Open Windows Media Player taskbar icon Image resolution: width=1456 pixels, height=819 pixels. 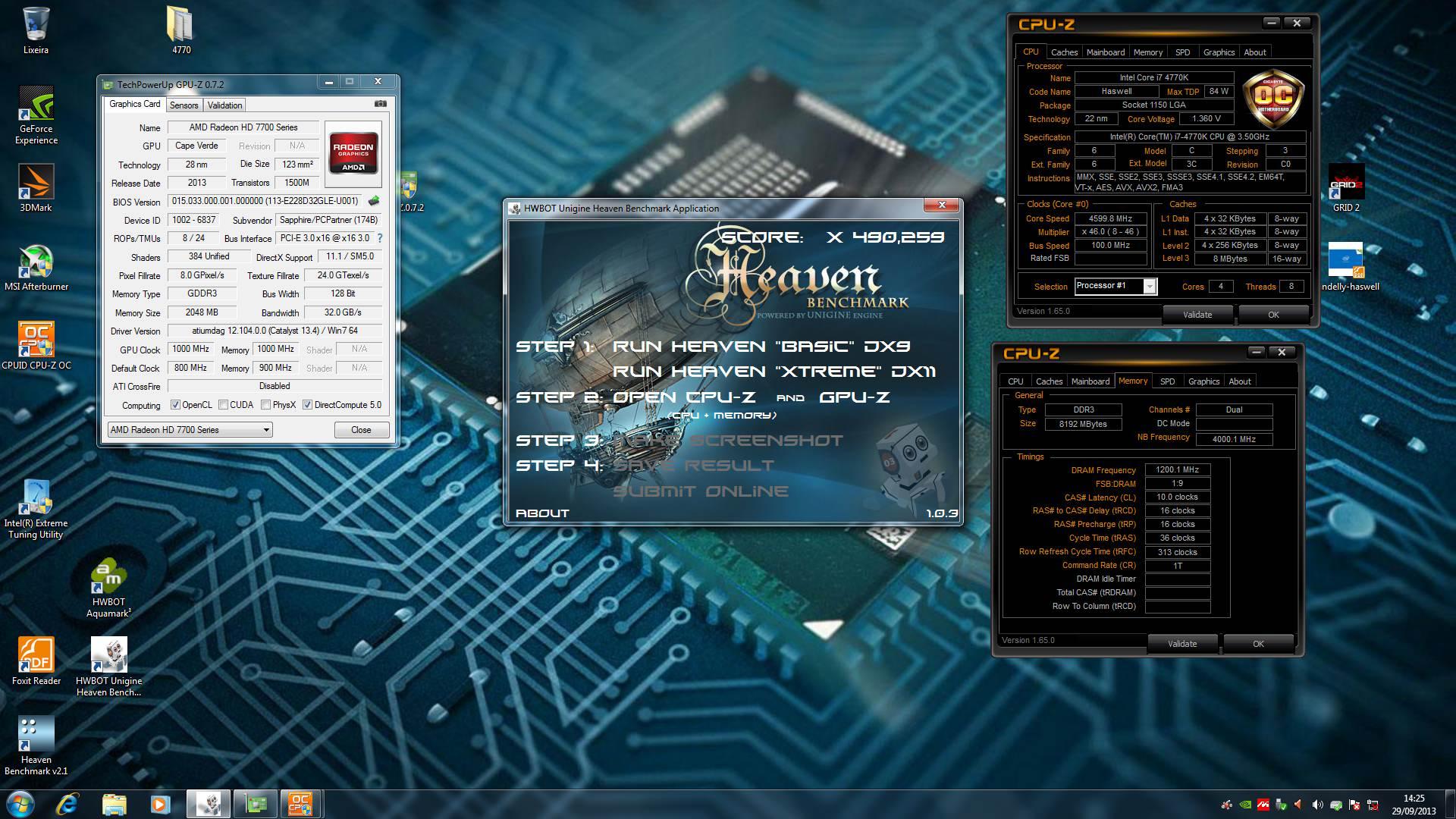(x=160, y=804)
